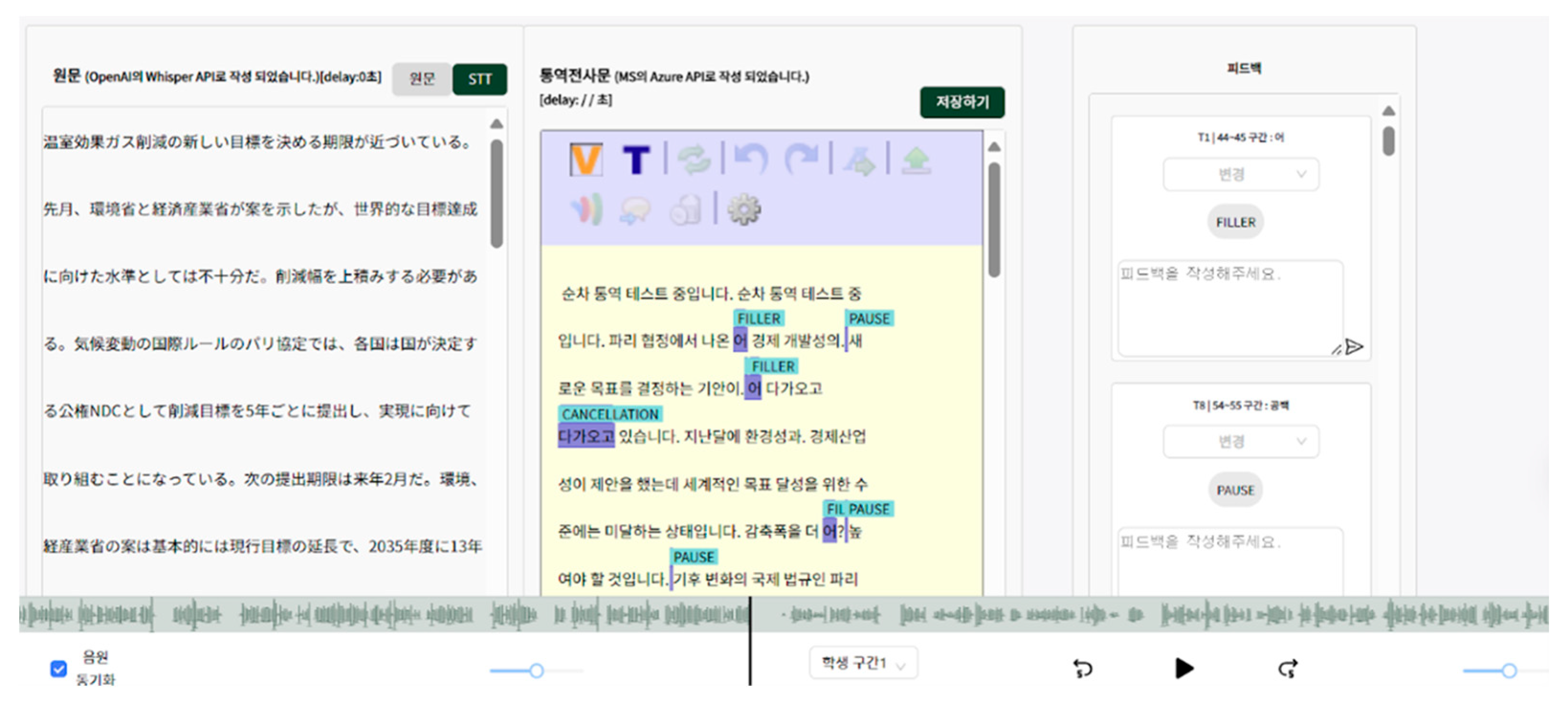Click source line starting 先月、環境省
Viewport: 1568px width, 715px height.
coord(261,209)
